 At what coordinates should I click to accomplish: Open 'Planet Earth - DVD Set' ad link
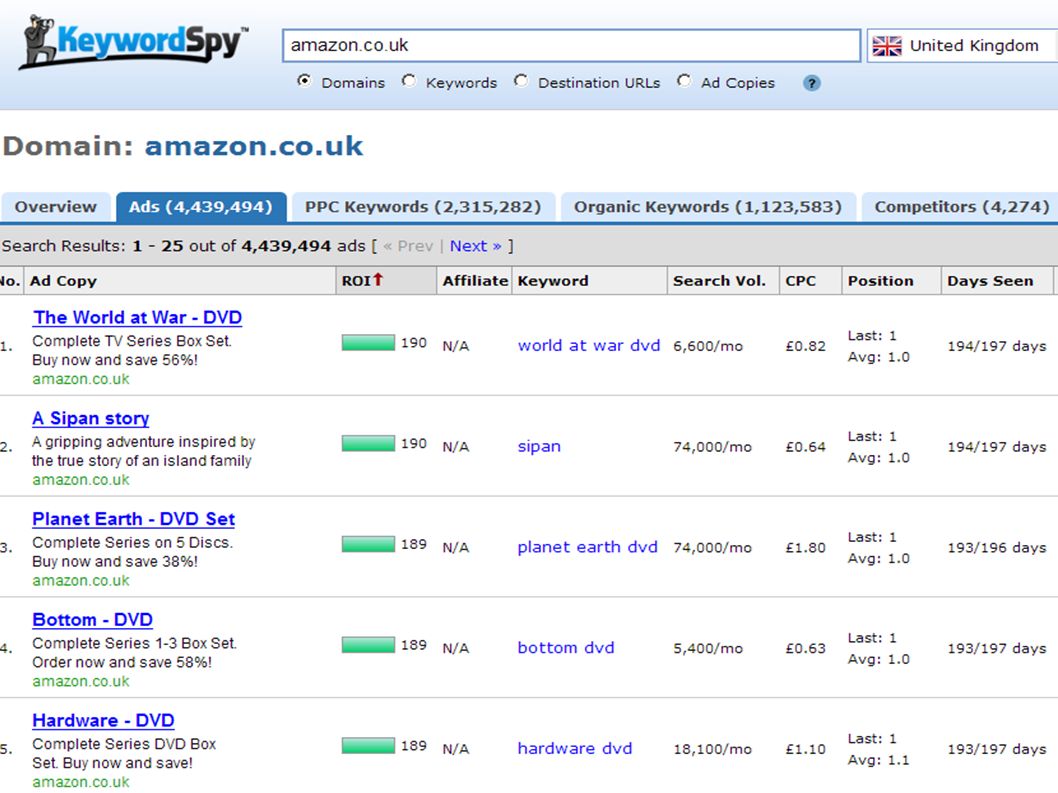pos(134,519)
